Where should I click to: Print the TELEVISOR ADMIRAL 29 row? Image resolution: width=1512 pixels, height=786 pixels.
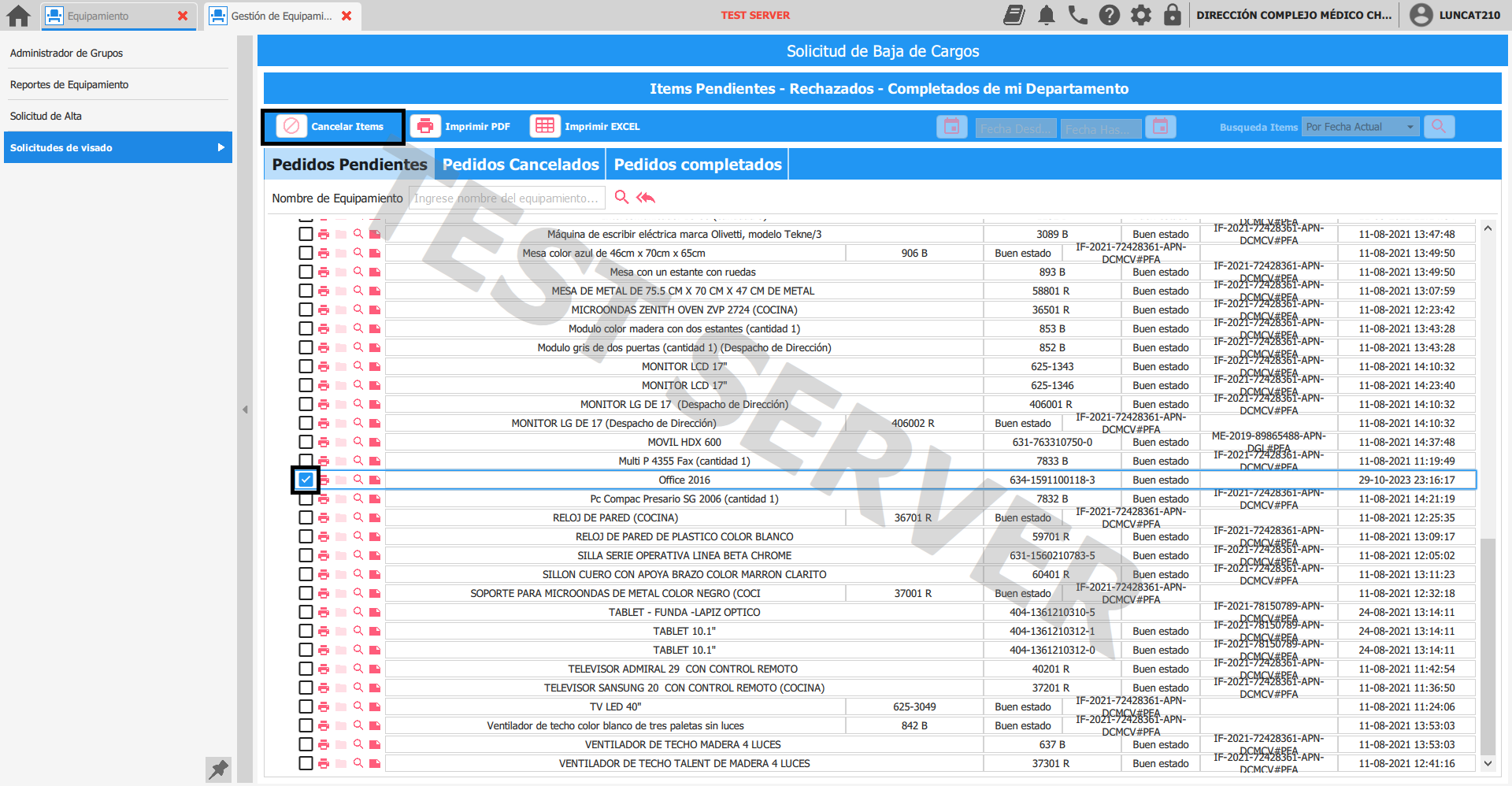click(324, 669)
